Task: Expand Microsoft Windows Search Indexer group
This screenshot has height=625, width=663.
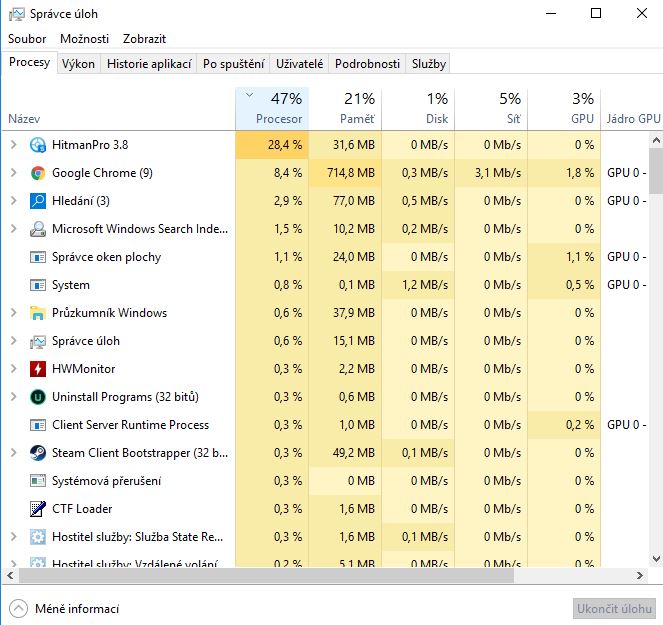Action: point(14,229)
